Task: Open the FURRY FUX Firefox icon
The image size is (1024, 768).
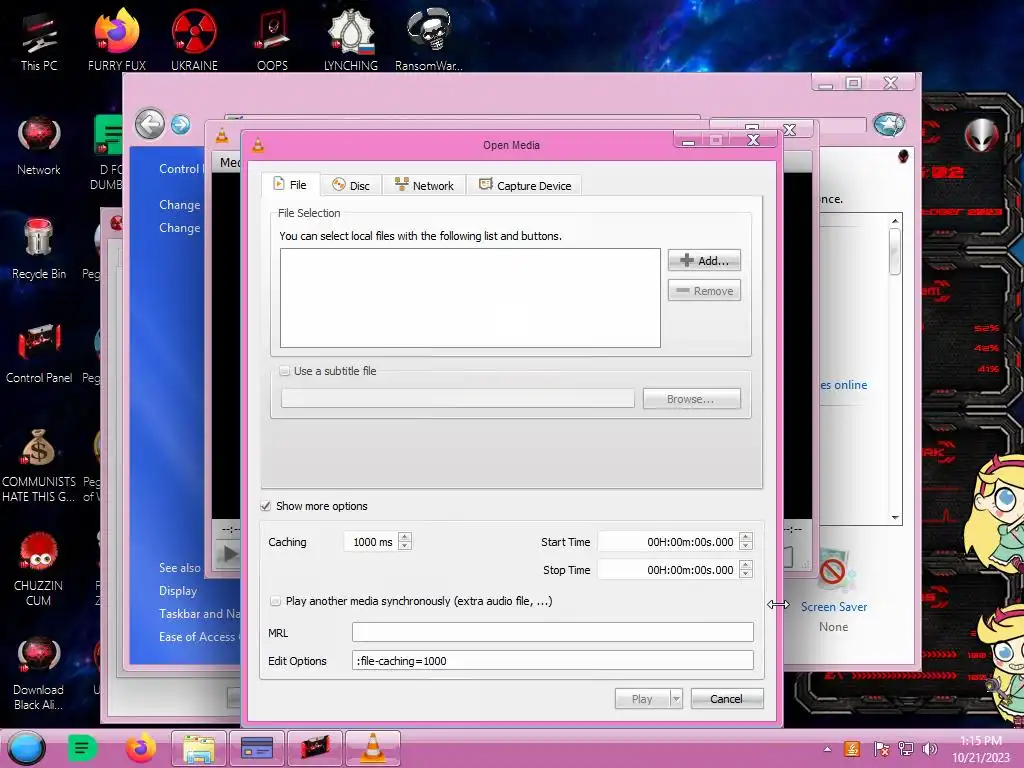Action: (117, 40)
